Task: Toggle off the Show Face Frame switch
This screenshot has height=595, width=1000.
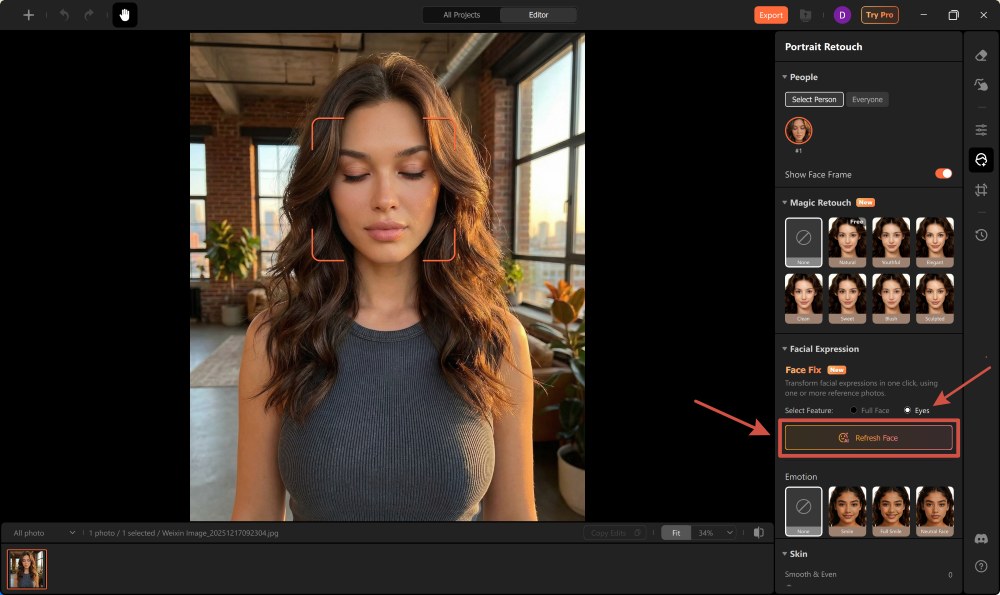Action: click(941, 173)
